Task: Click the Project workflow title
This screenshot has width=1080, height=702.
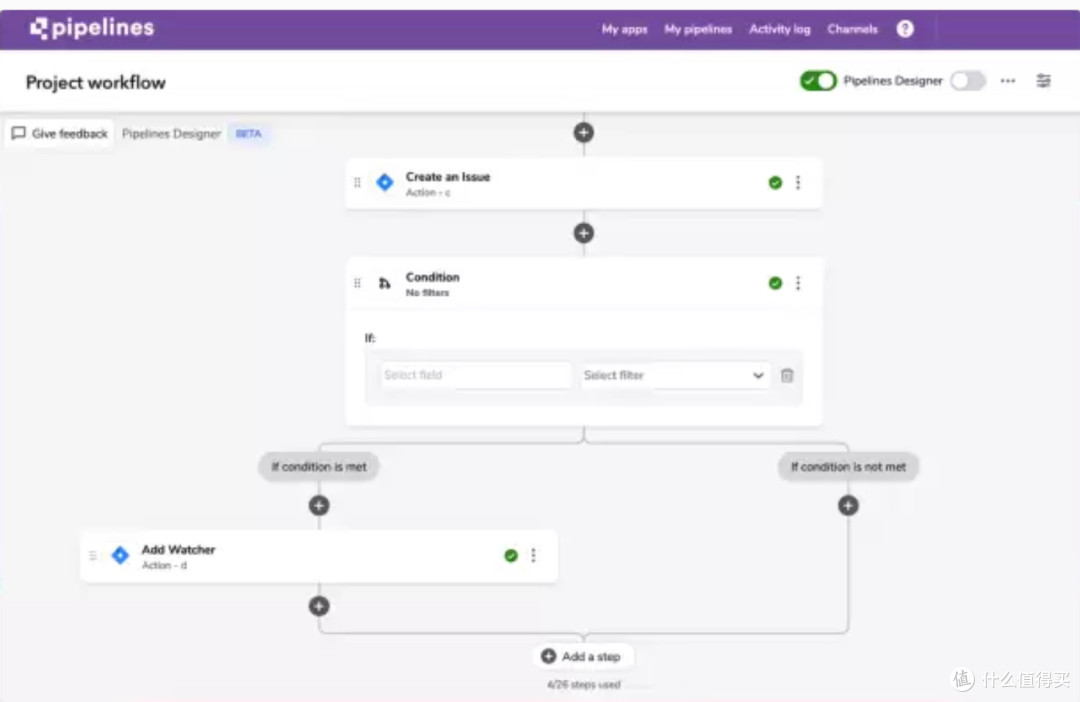Action: (x=96, y=83)
